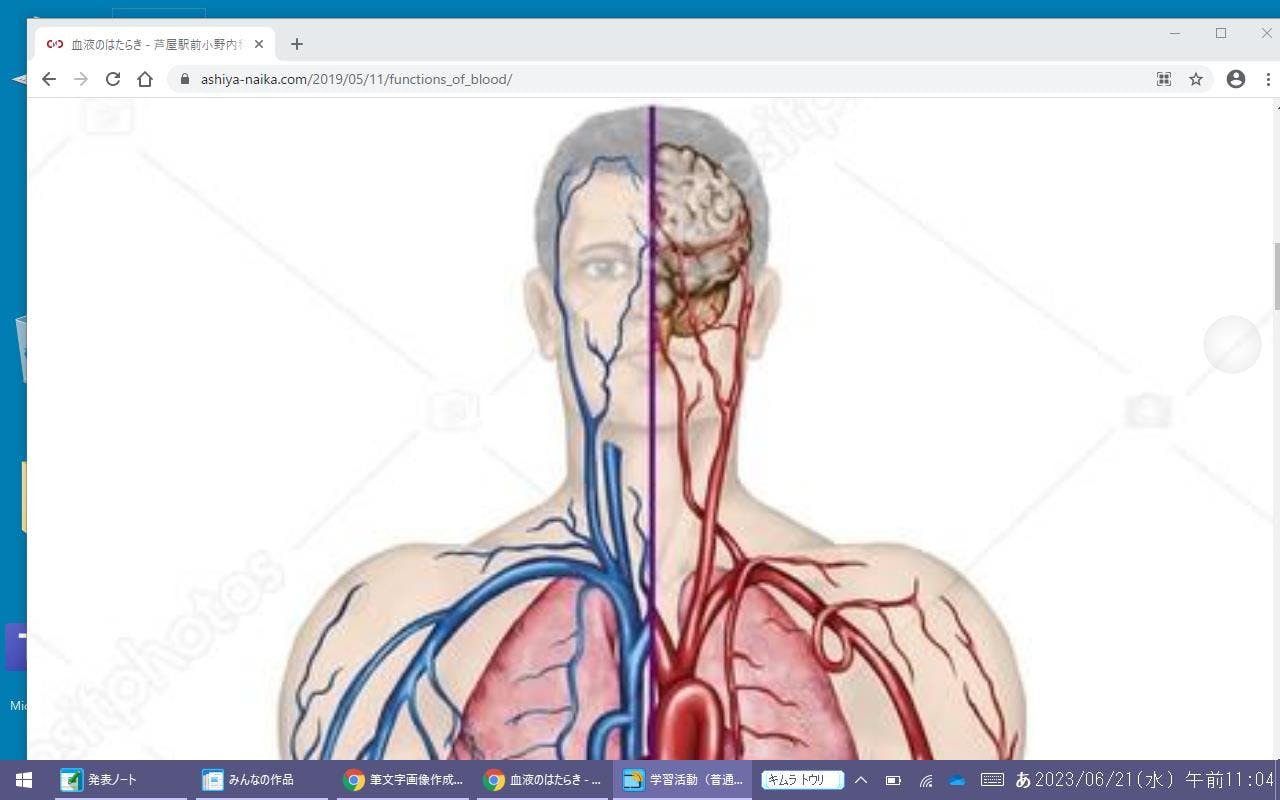Open the Chrome profile account icon

click(1236, 79)
